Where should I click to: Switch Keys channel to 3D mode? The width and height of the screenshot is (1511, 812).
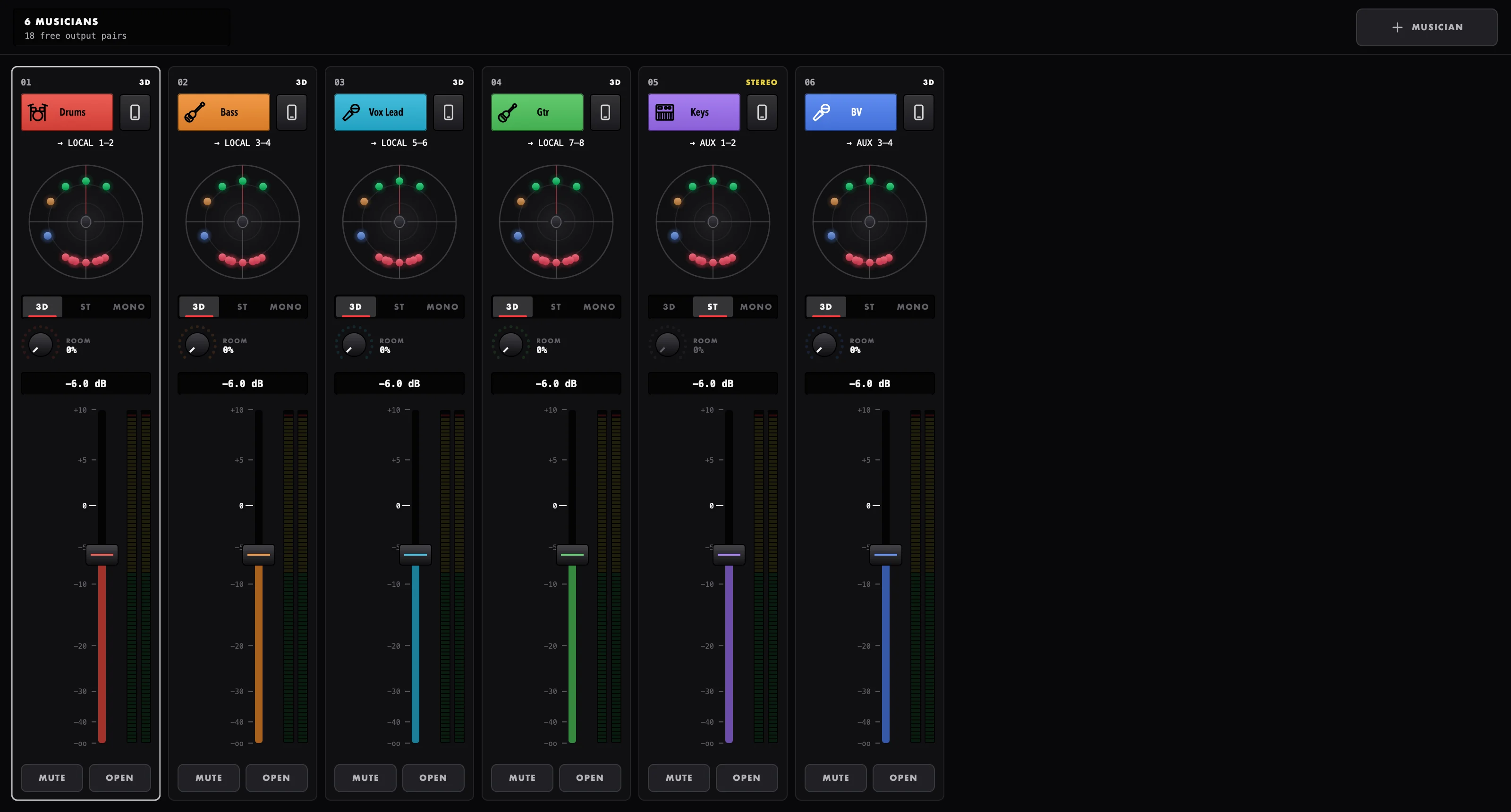tap(669, 307)
